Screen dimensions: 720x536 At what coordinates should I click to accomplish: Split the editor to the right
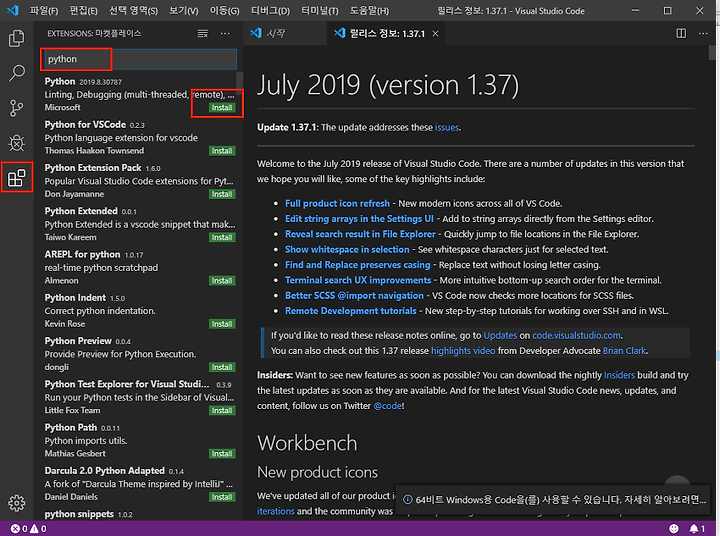(x=681, y=34)
